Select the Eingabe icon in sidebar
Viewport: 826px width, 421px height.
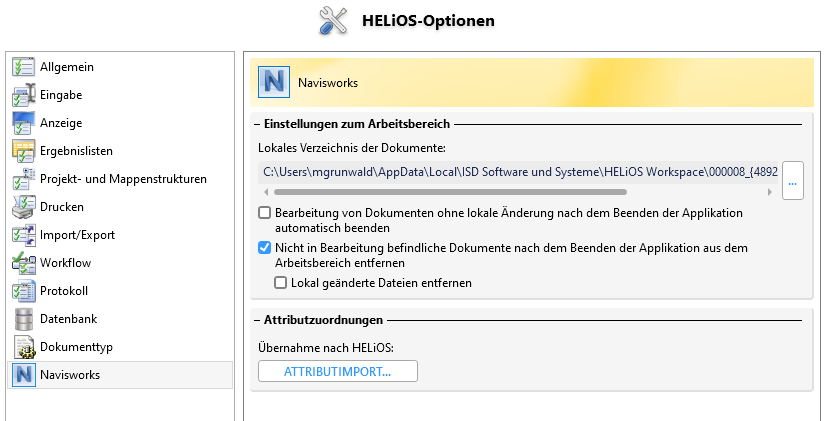[23, 95]
